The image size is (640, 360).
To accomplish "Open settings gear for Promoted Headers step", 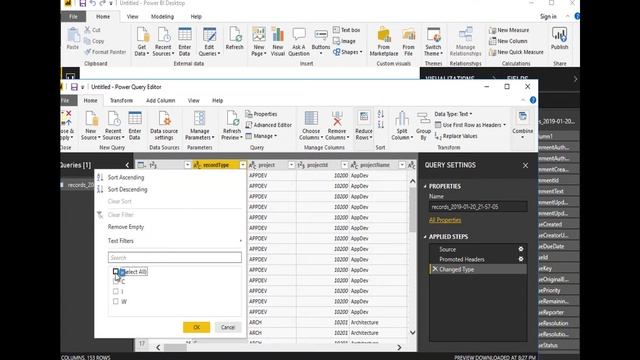I will [x=521, y=259].
